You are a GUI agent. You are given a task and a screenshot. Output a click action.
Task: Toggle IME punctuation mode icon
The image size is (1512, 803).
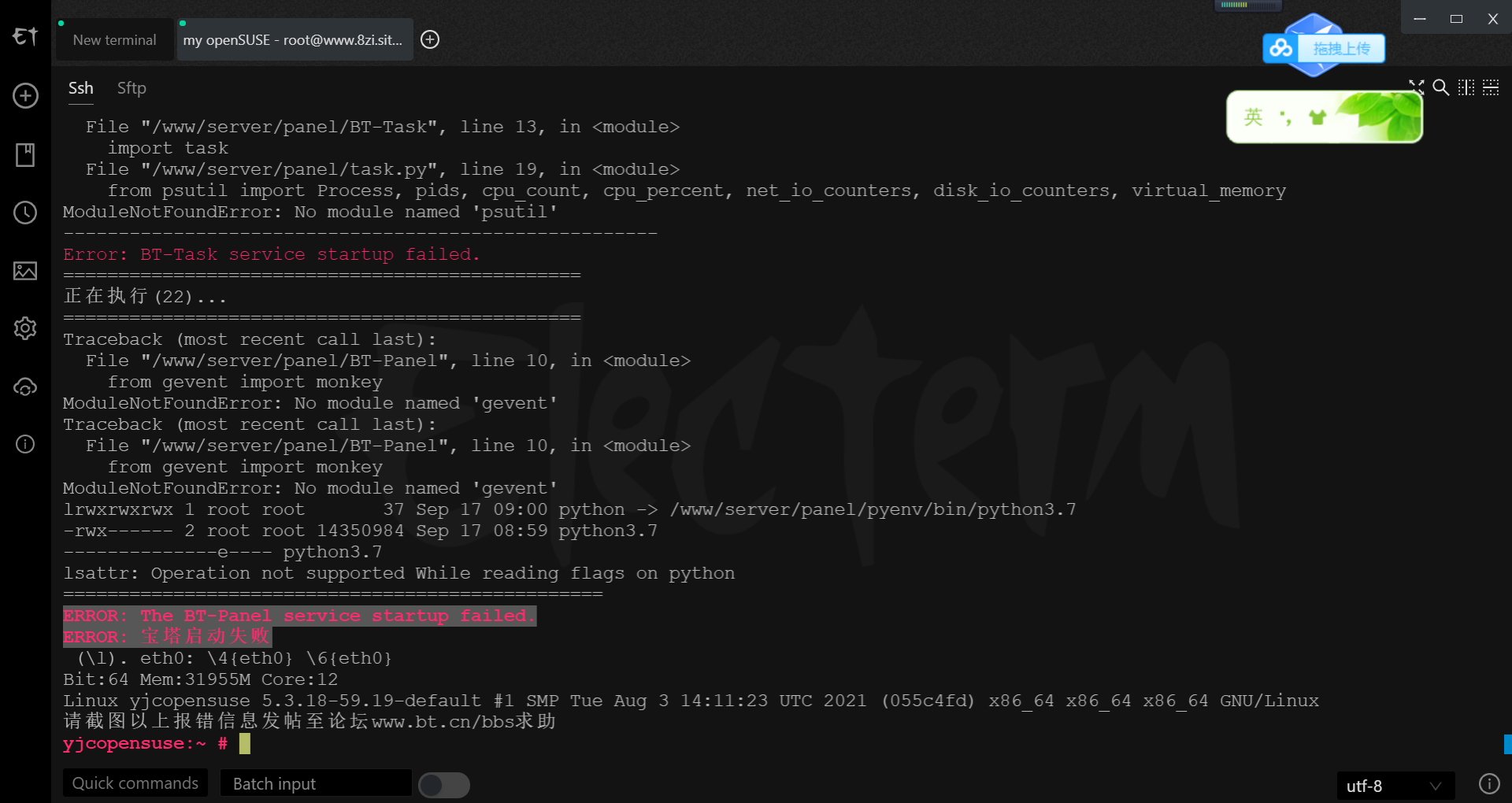point(1285,118)
